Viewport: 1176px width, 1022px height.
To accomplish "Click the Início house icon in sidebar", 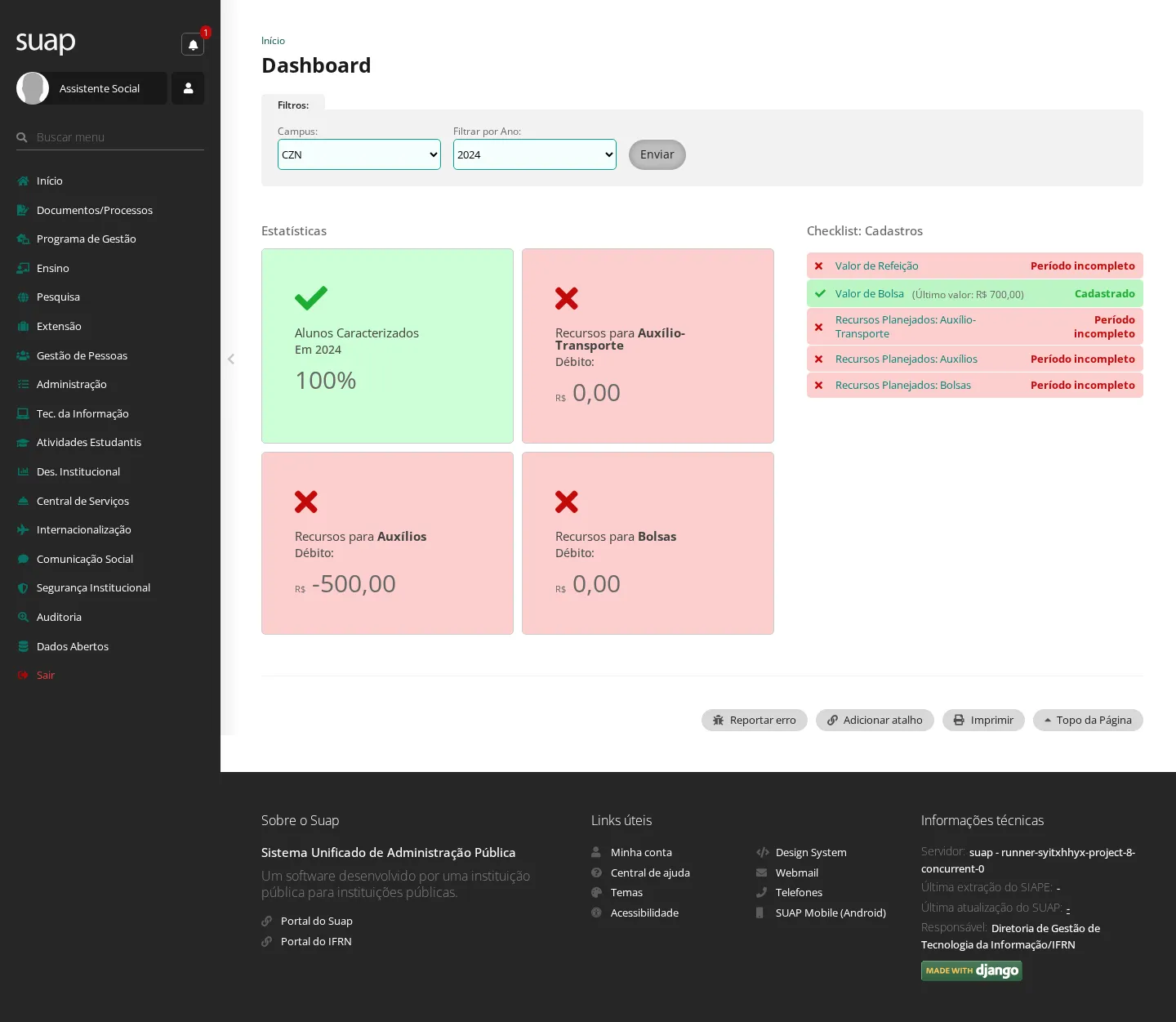I will tap(23, 181).
